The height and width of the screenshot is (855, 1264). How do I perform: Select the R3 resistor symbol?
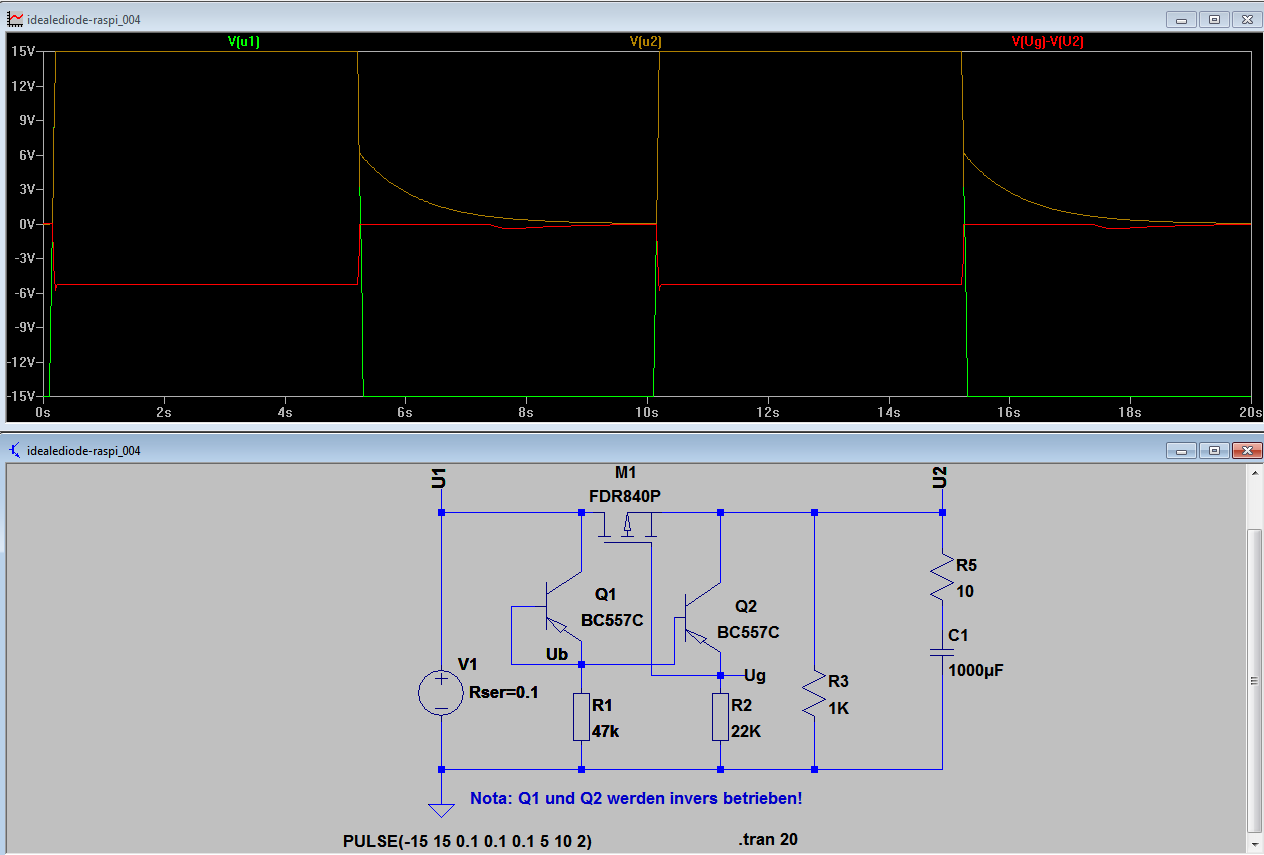point(815,693)
